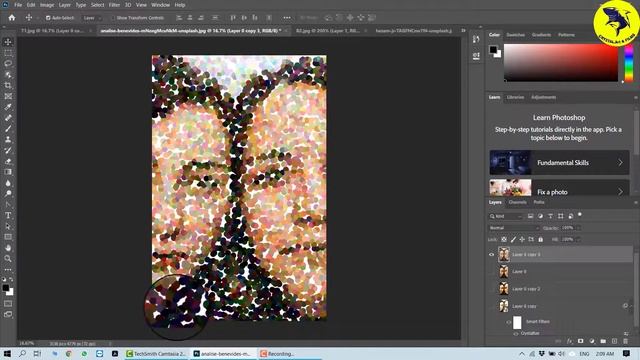The width and height of the screenshot is (640, 360).
Task: Open the Opacity value dropdown arrow
Action: click(578, 228)
